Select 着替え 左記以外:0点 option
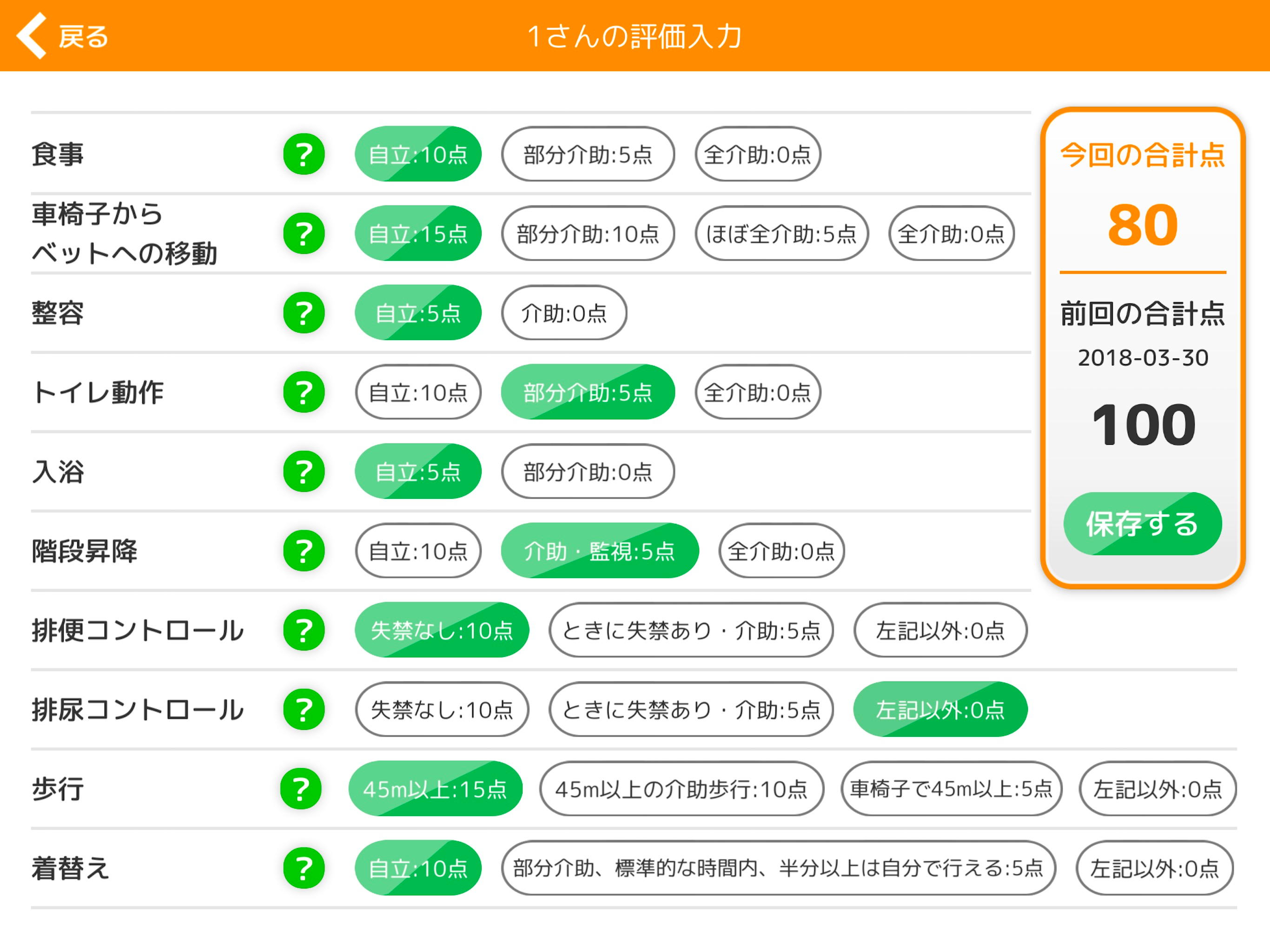Image resolution: width=1270 pixels, height=952 pixels. pyautogui.click(x=1155, y=867)
